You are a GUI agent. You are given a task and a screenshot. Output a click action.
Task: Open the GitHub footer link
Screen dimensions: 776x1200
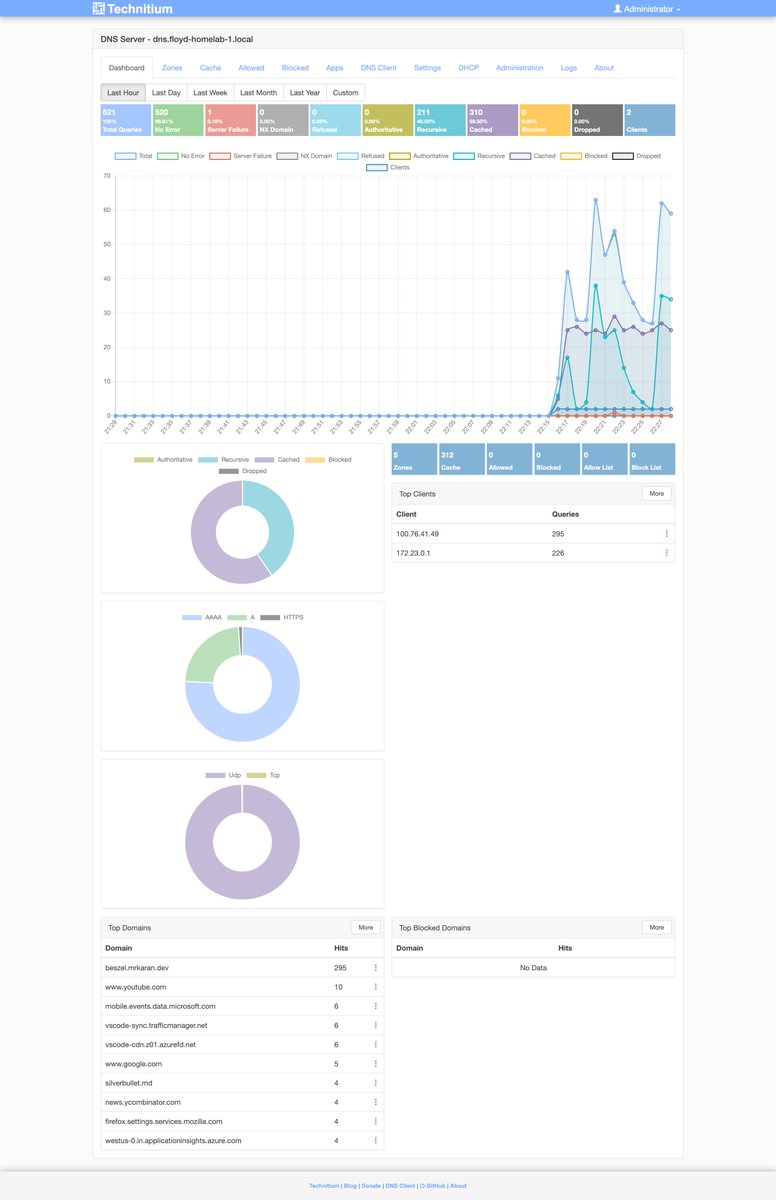tap(432, 1186)
